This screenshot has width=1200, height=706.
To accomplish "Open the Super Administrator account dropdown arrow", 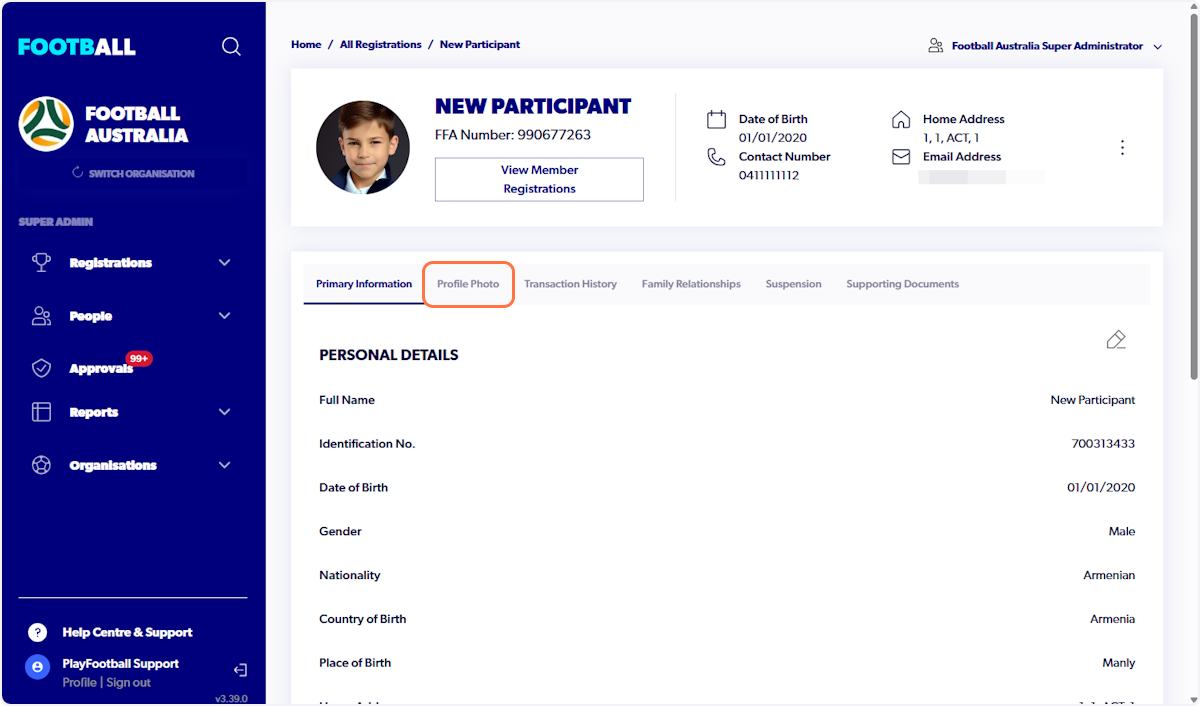I will (1158, 47).
